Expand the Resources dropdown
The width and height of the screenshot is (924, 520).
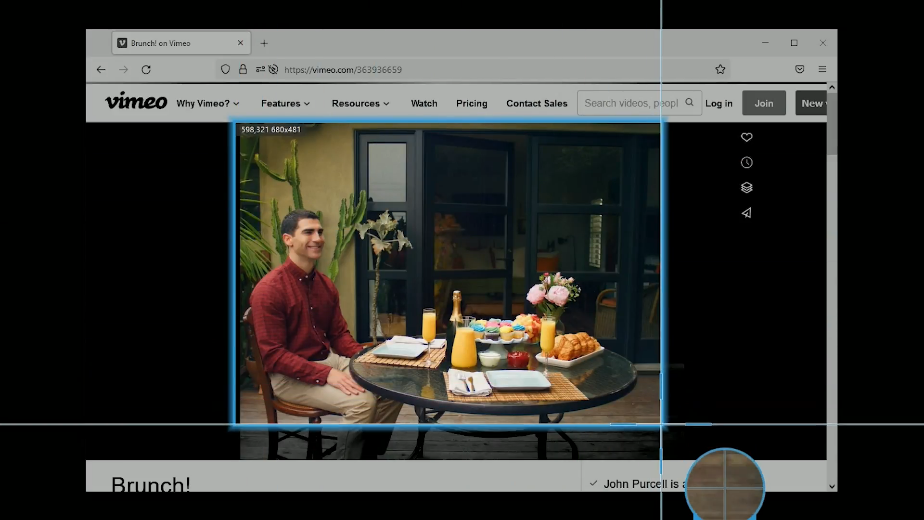pos(361,103)
